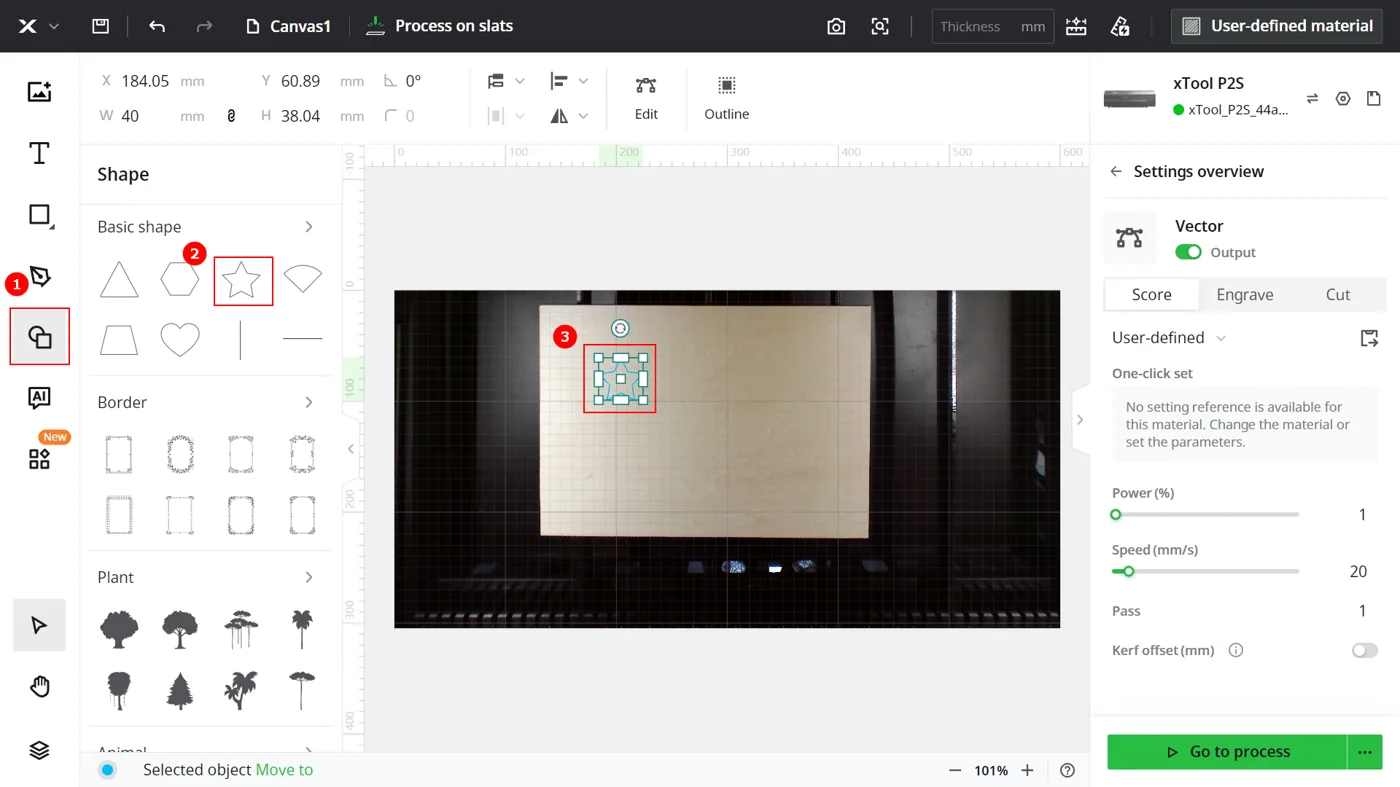1400x787 pixels.
Task: Select the Rectangle tool
Action: coord(39,215)
